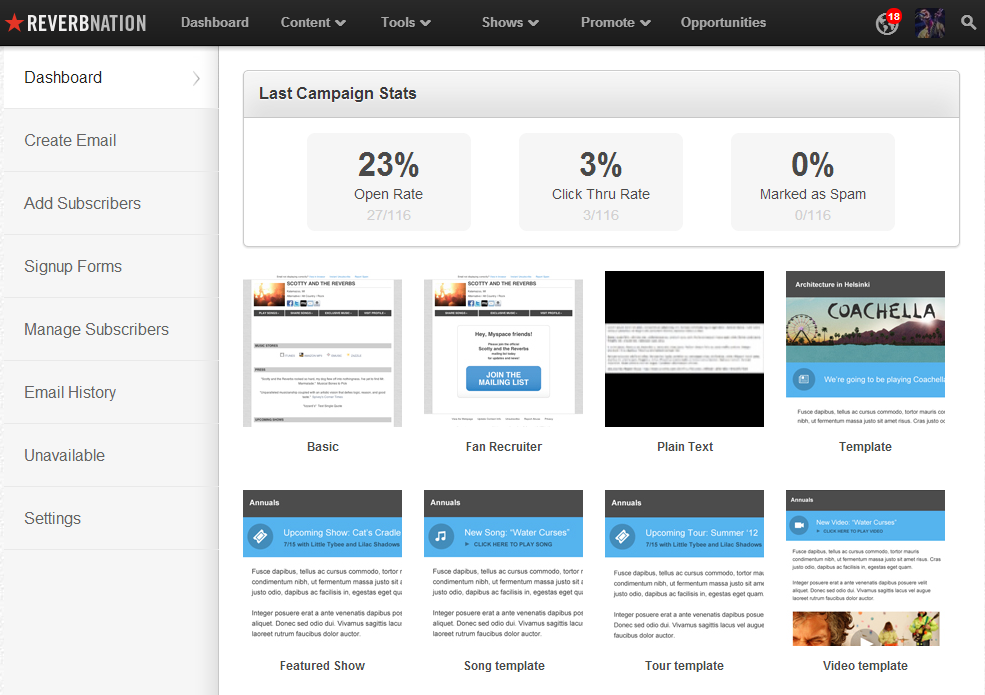Click the search magnifier icon
Image resolution: width=985 pixels, height=695 pixels.
point(968,23)
